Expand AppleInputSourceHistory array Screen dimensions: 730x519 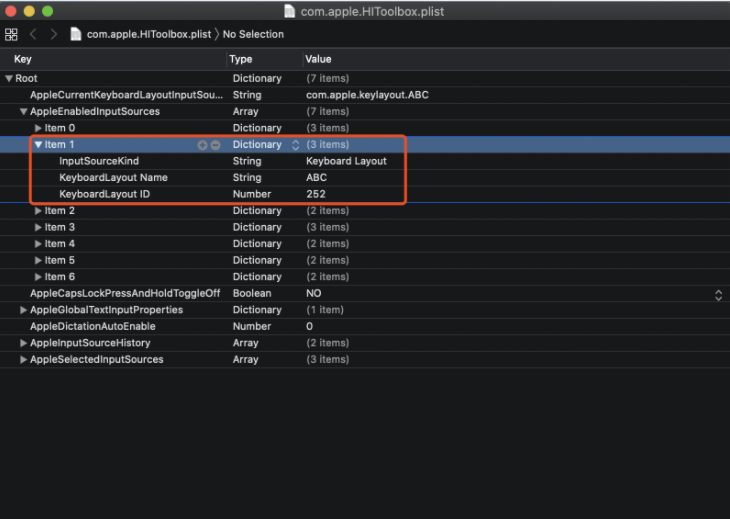24,343
